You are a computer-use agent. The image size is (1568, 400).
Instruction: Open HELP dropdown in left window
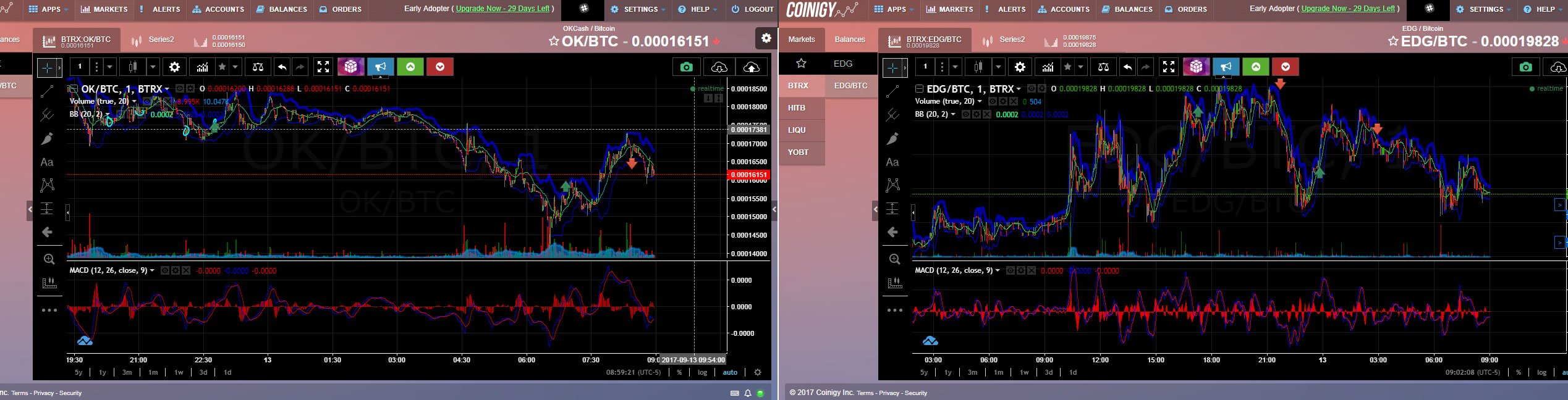[x=698, y=9]
